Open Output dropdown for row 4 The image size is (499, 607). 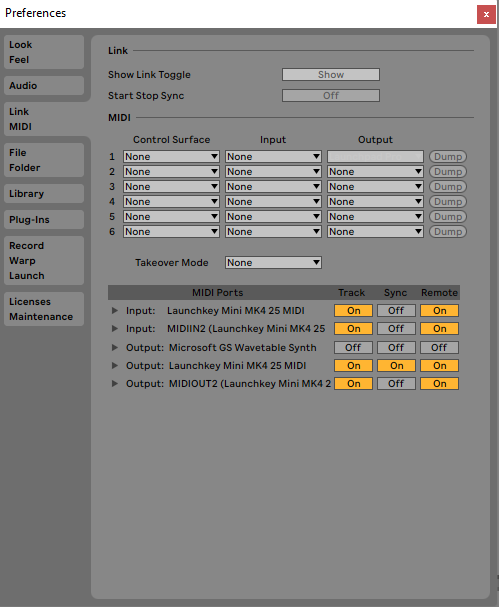click(x=375, y=202)
